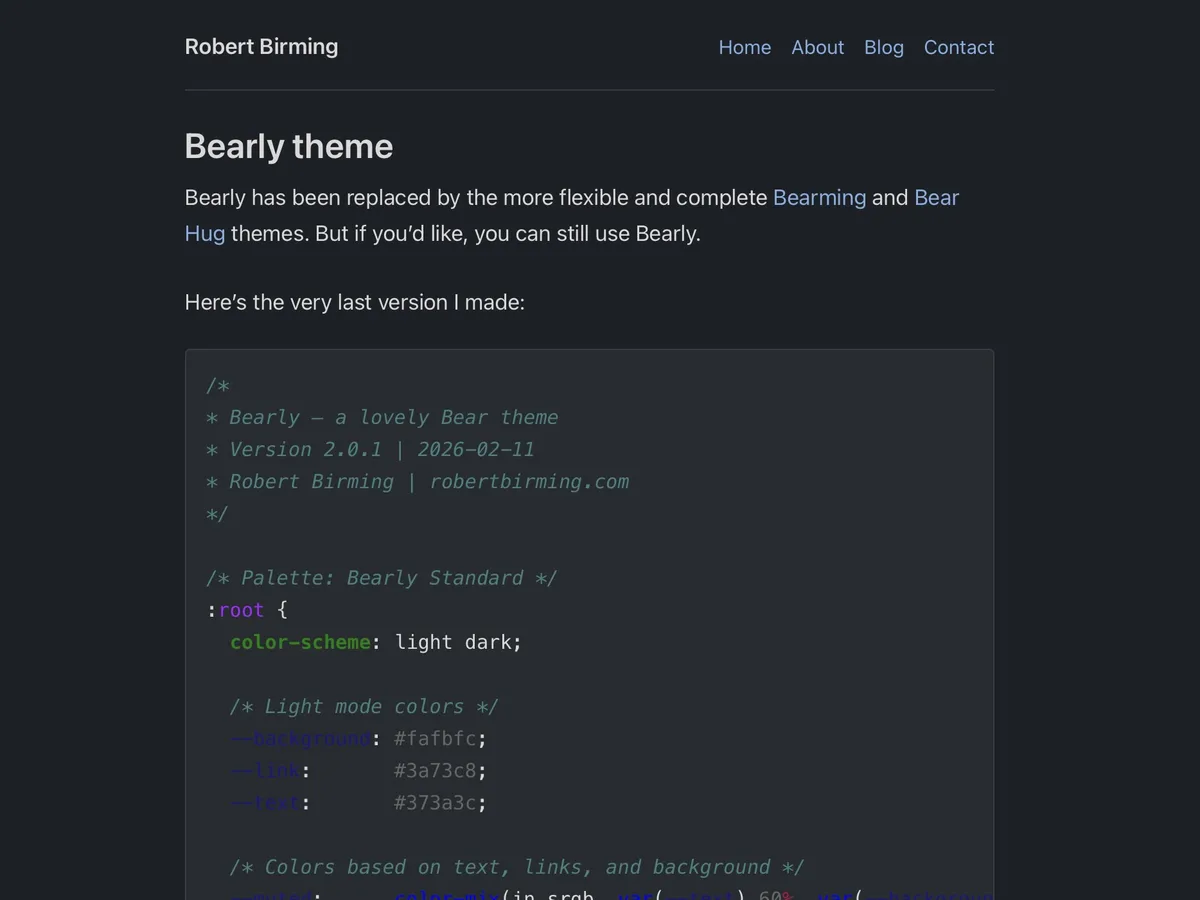Open the Home navigation link

744,47
